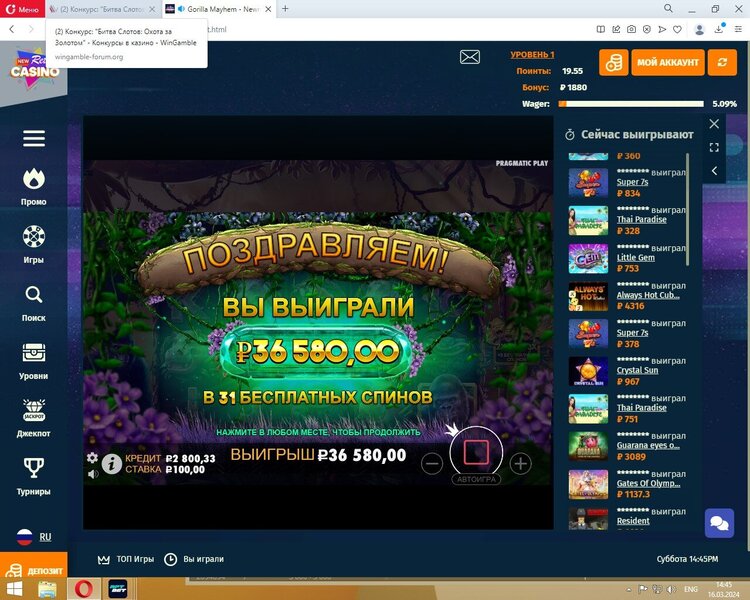Click the New Retro Casino logo
This screenshot has height=600, width=750.
(x=35, y=69)
